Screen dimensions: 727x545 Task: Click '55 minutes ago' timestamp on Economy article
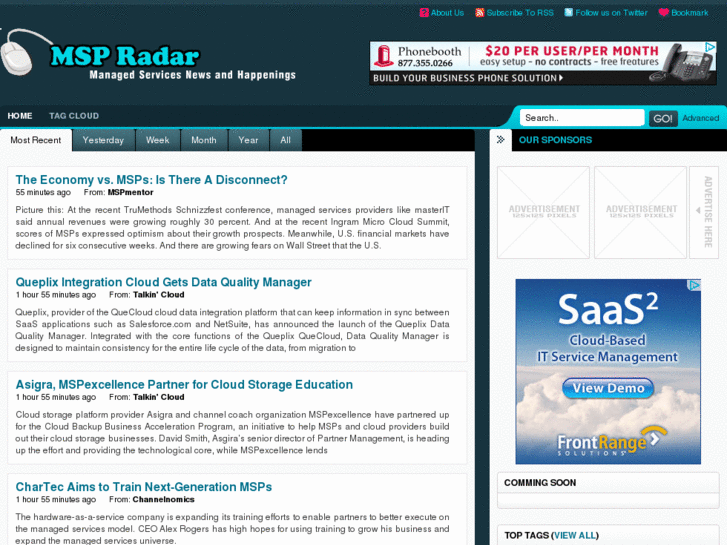click(x=43, y=192)
